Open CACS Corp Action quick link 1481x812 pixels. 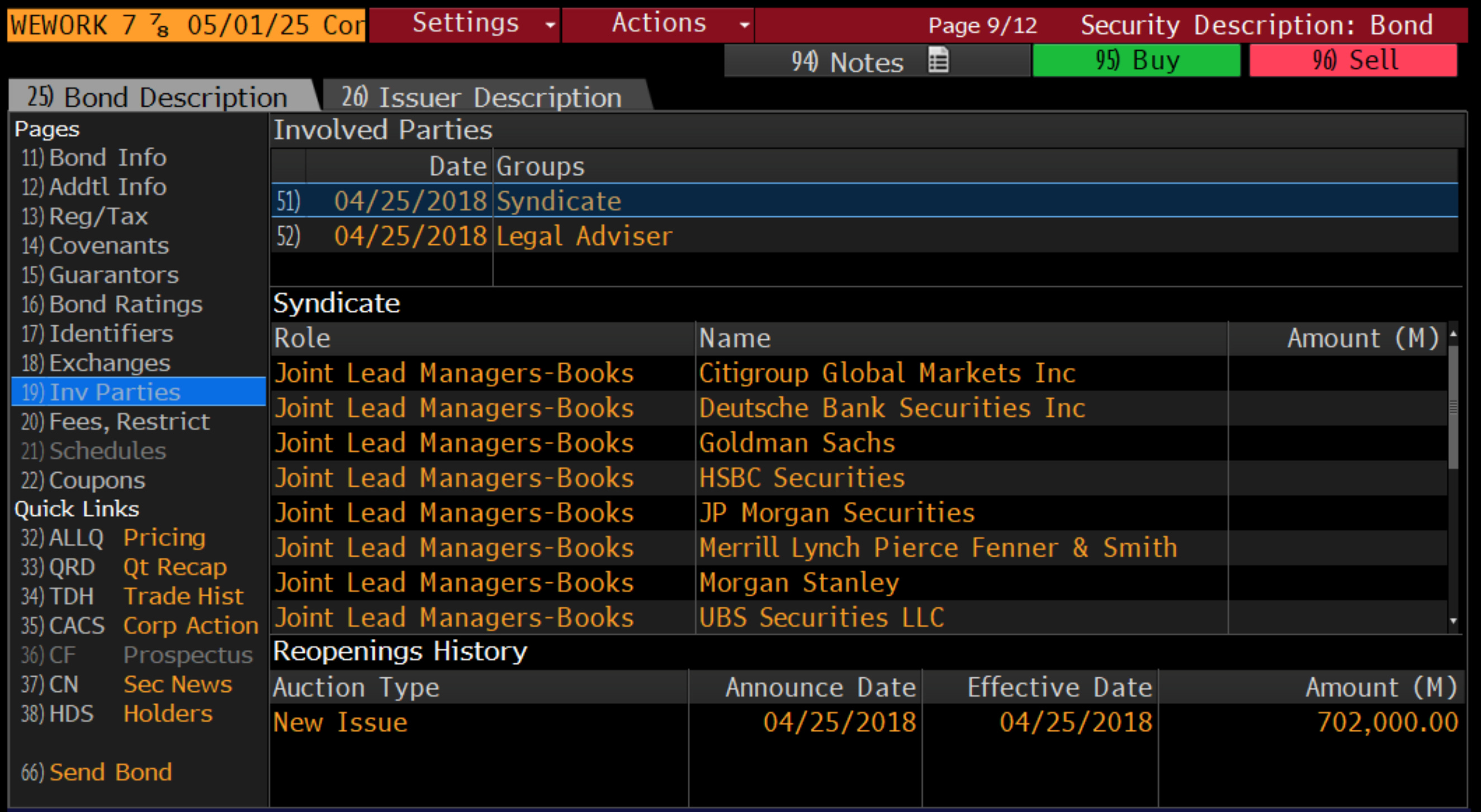[140, 625]
